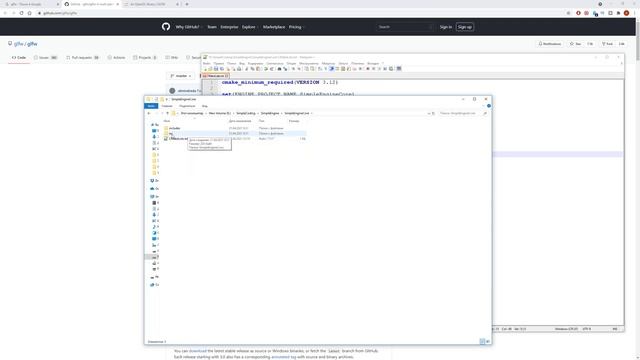Click Replace icon in Notepad++ toolbar
Viewport: 640px width, 360px height.
(285, 69)
